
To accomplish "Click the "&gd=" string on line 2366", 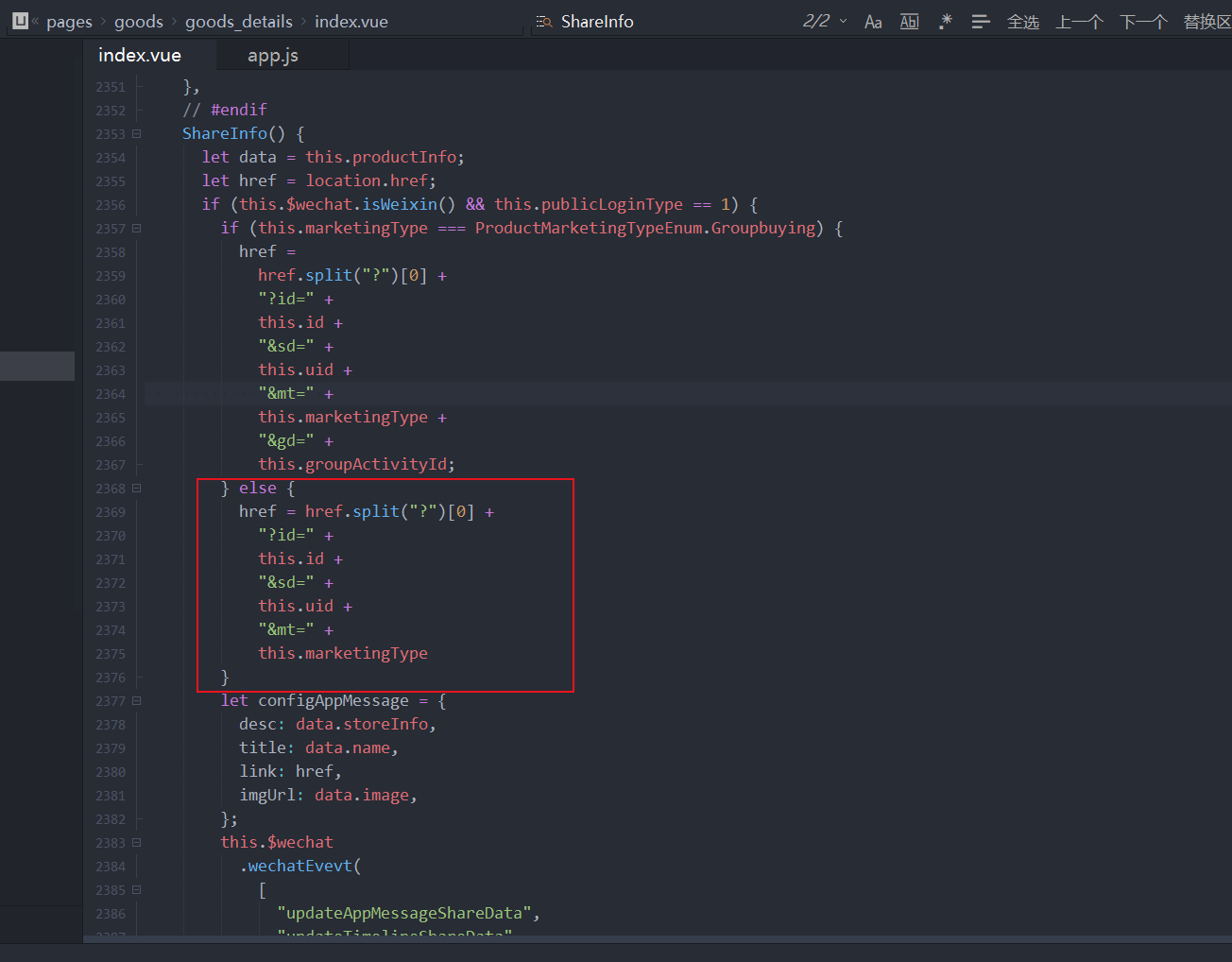I will pos(286,440).
